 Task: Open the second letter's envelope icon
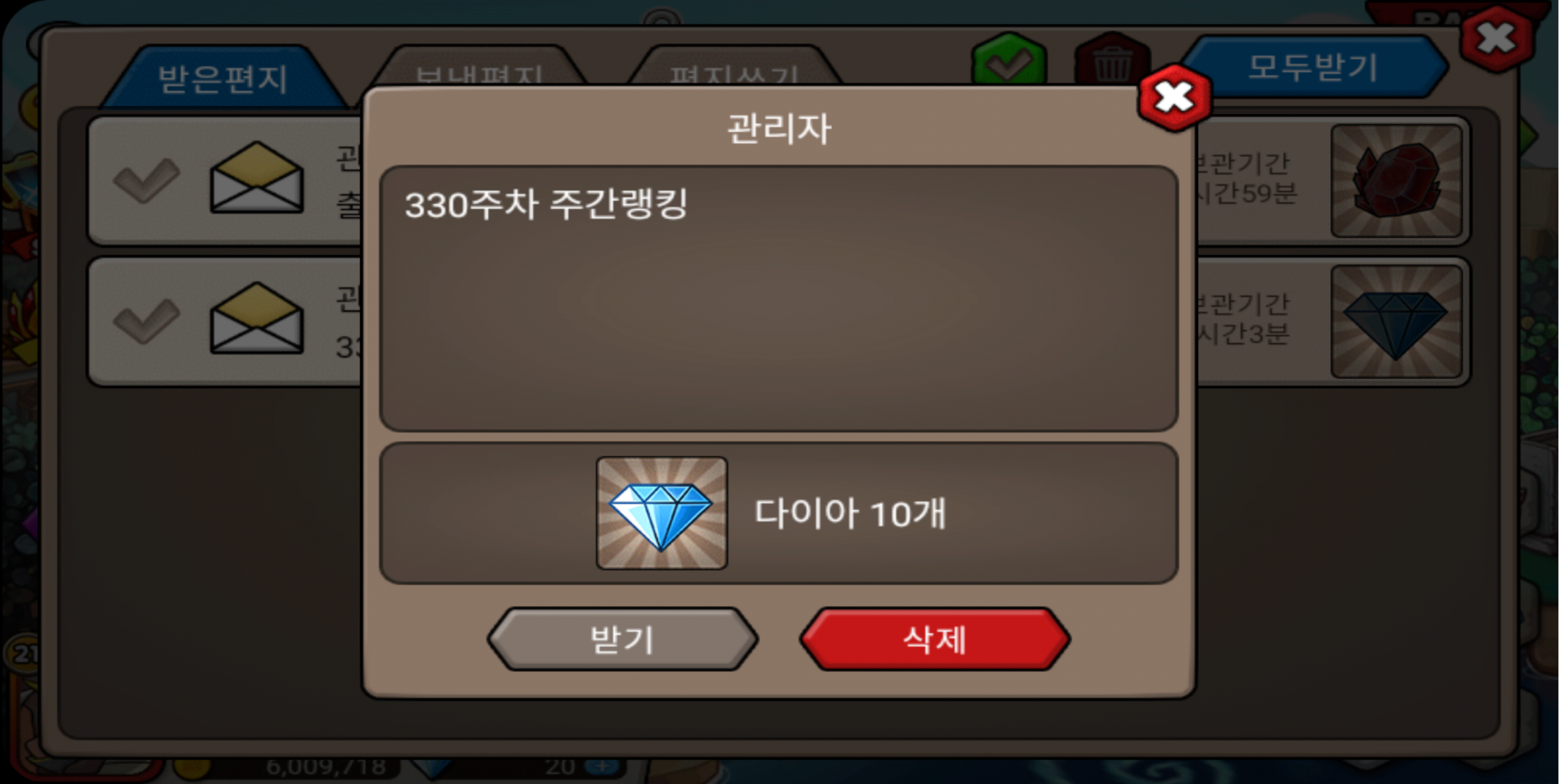pyautogui.click(x=256, y=319)
